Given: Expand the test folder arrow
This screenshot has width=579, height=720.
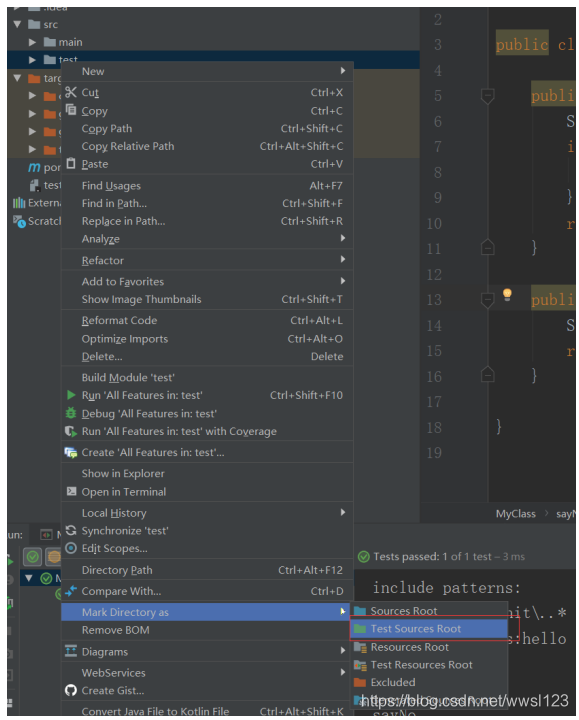Looking at the screenshot, I should click(x=32, y=60).
